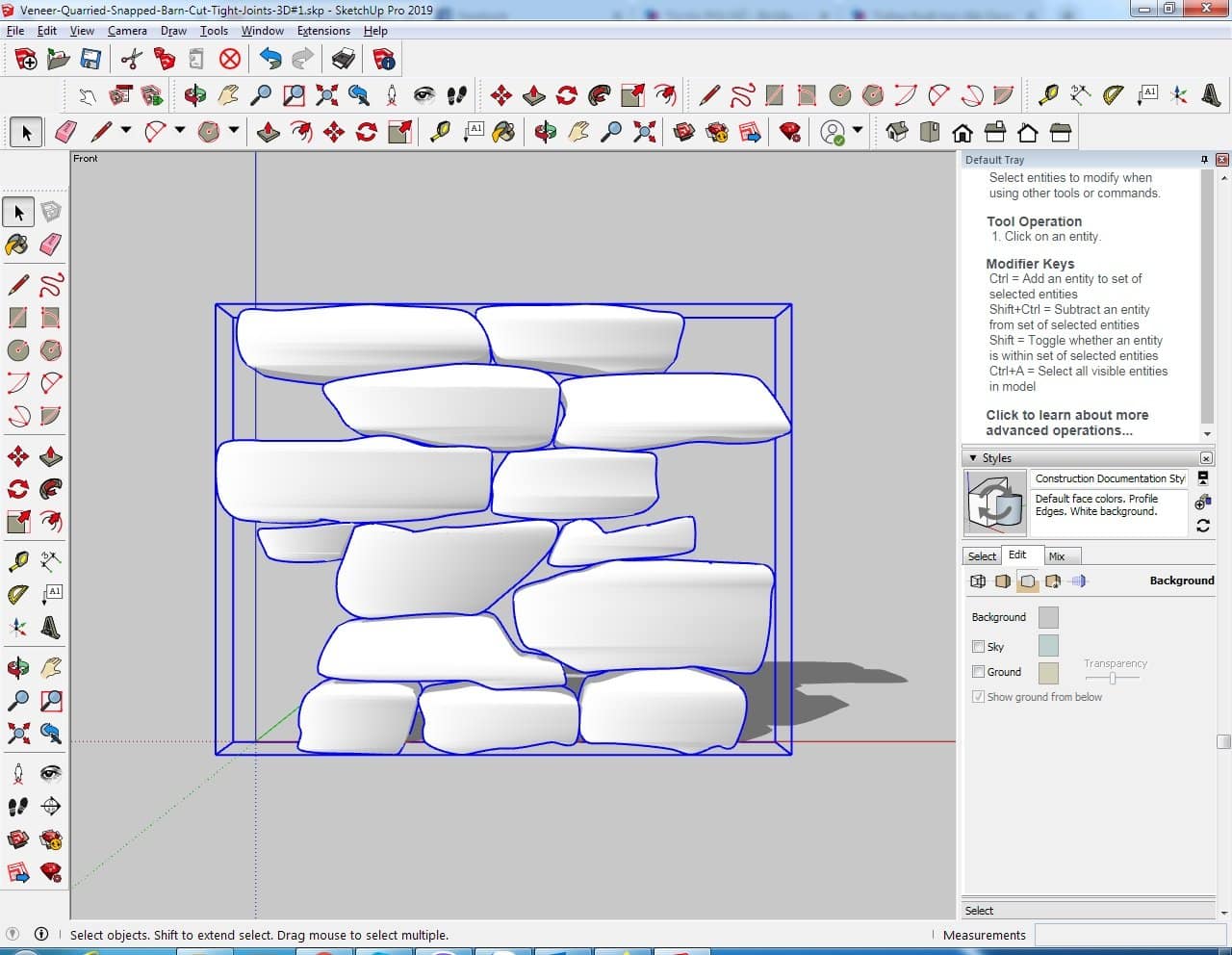This screenshot has width=1232, height=955.
Task: Pick the Eraser tool in left toolbar
Action: [x=51, y=245]
